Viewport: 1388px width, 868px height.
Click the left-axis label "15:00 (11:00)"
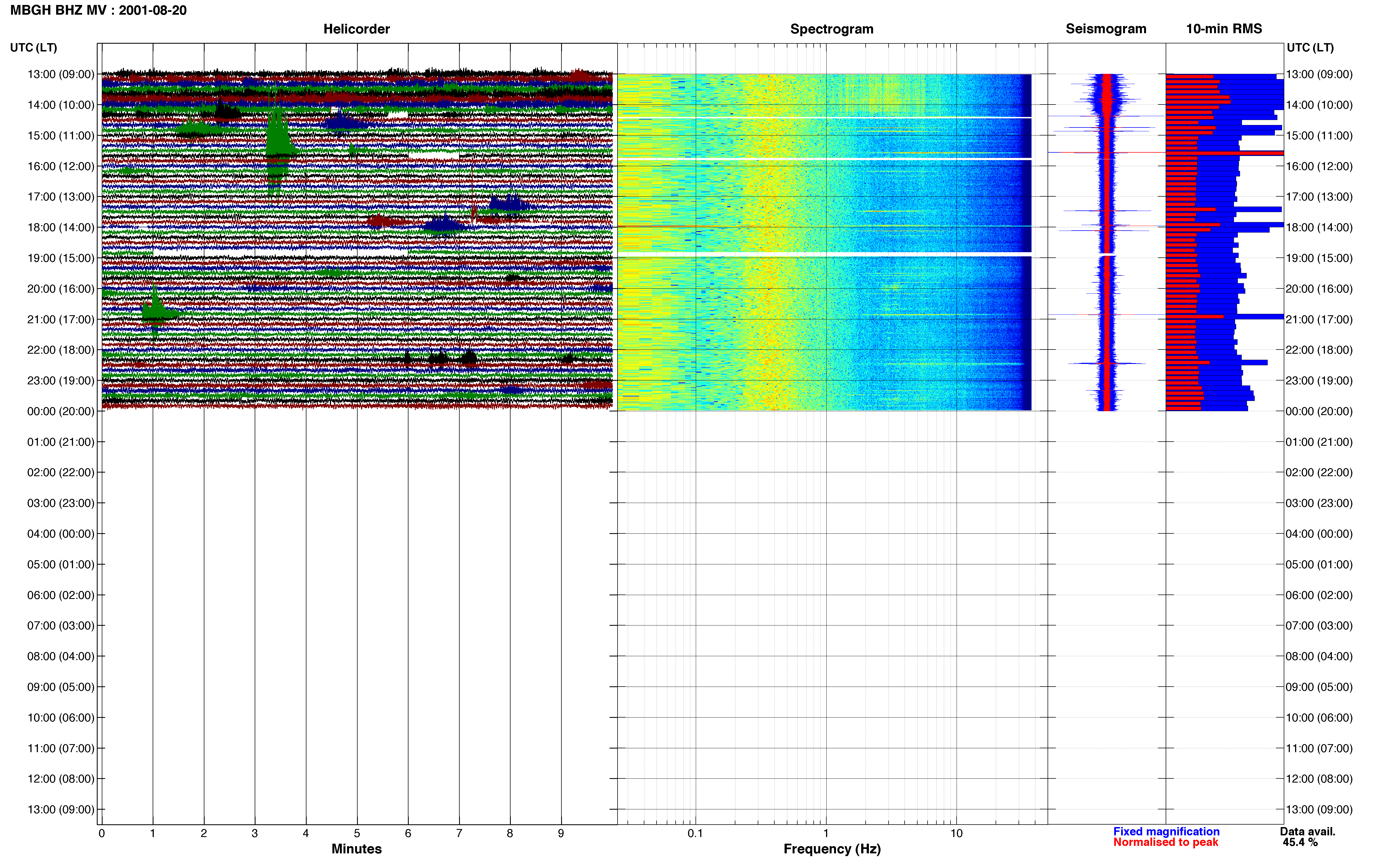(x=61, y=135)
